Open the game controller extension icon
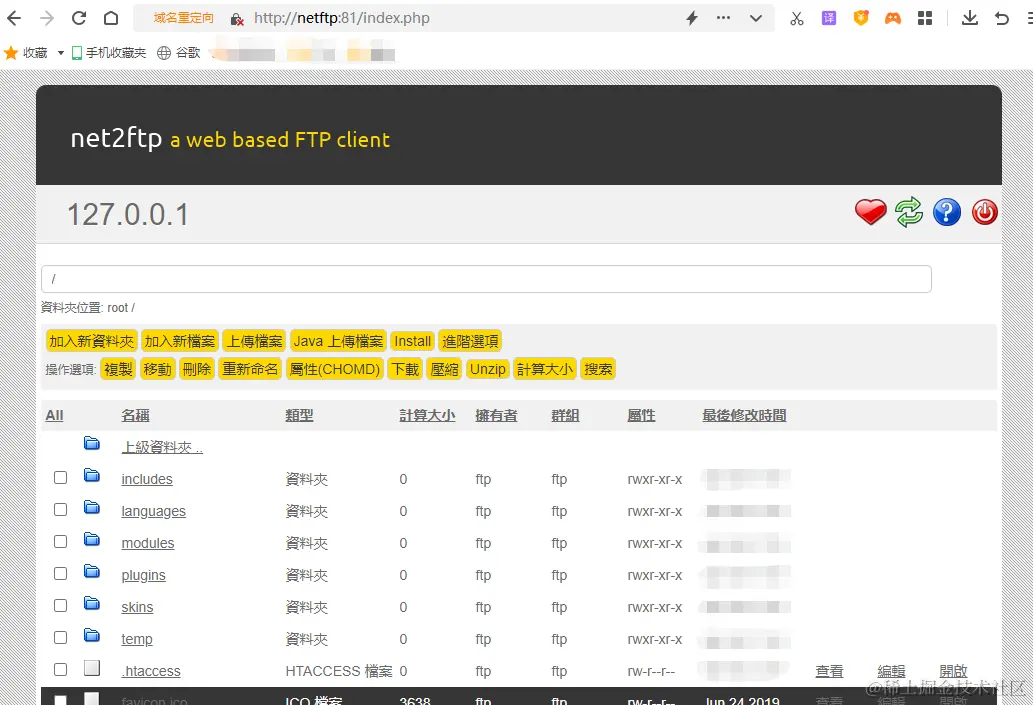Viewport: 1033px width, 705px height. point(893,18)
